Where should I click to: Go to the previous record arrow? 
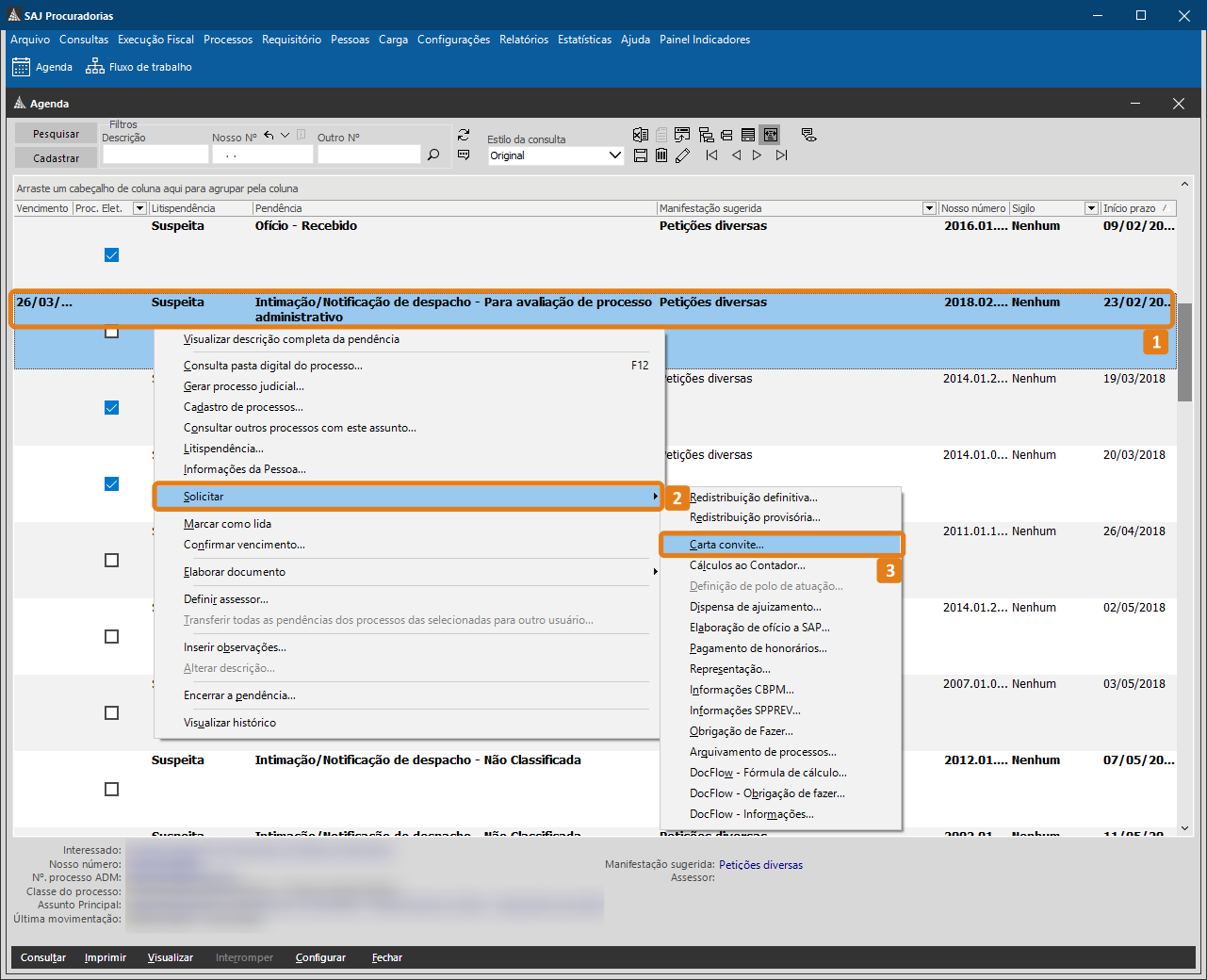736,155
